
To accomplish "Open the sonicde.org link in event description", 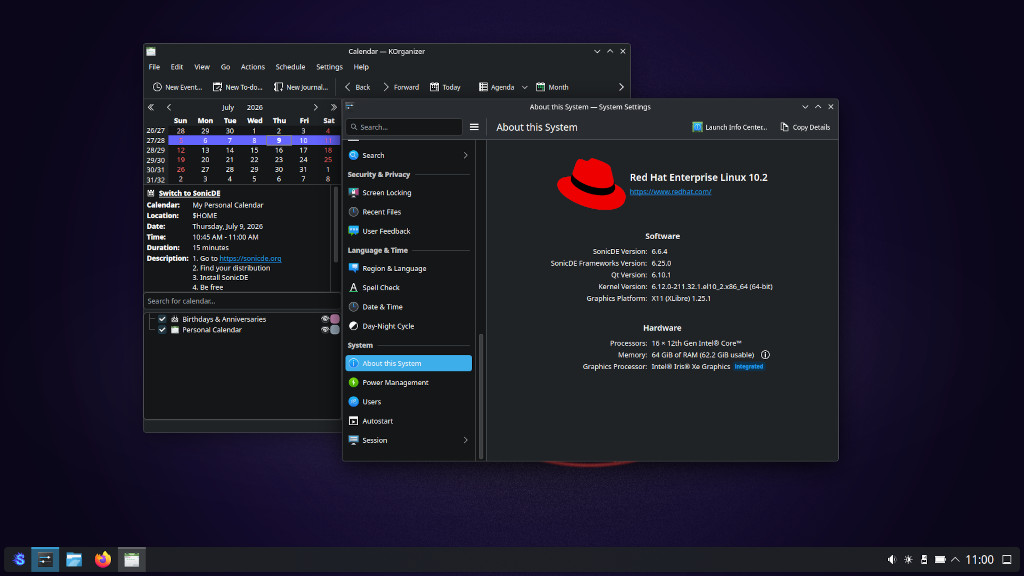I will point(250,259).
